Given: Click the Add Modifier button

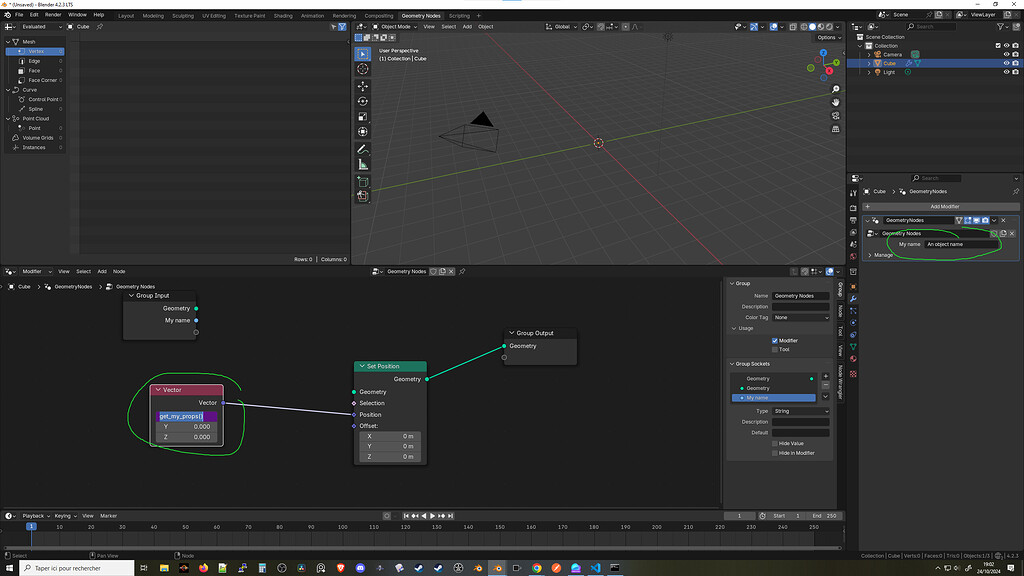Looking at the screenshot, I should coord(941,206).
